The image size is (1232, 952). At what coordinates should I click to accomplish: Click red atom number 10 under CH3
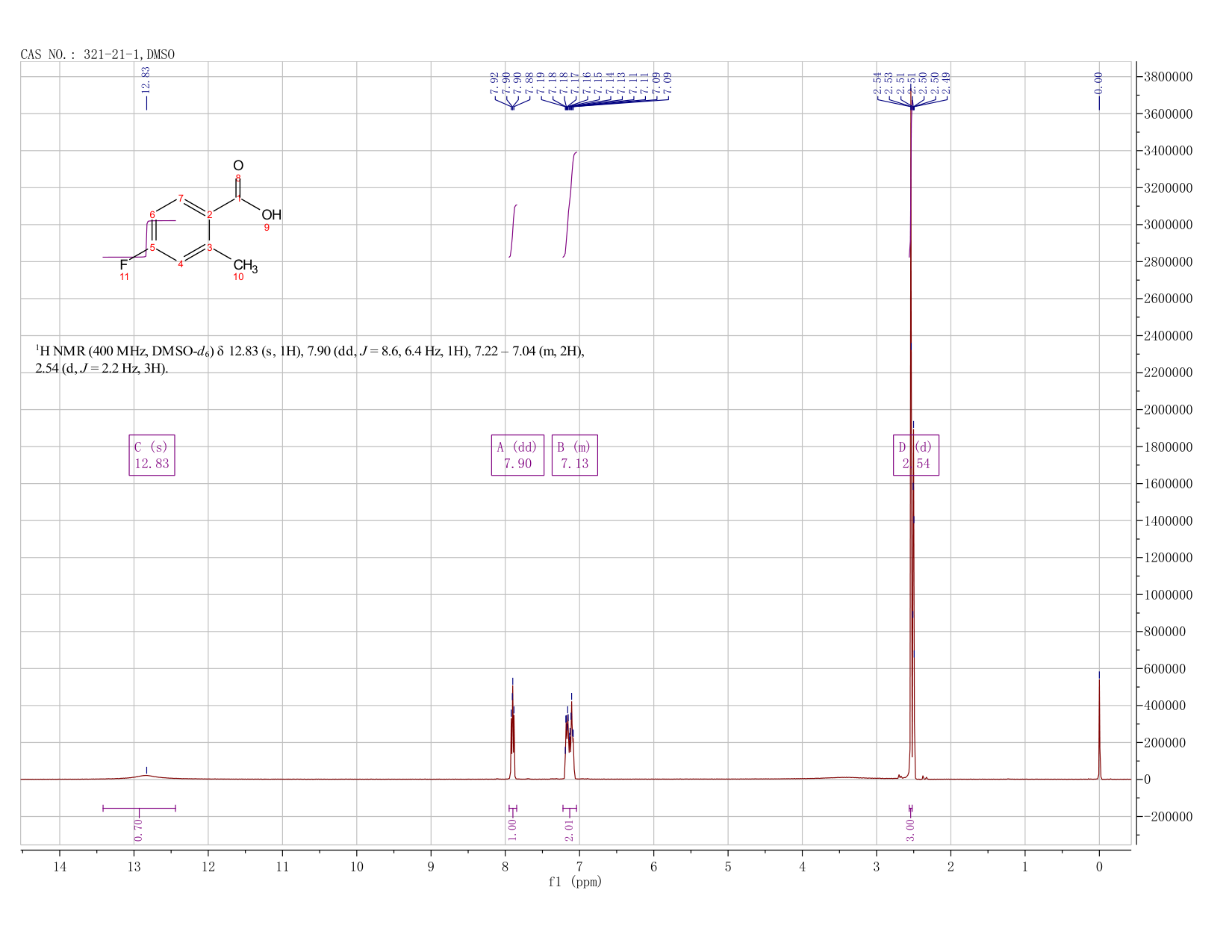coord(239,277)
